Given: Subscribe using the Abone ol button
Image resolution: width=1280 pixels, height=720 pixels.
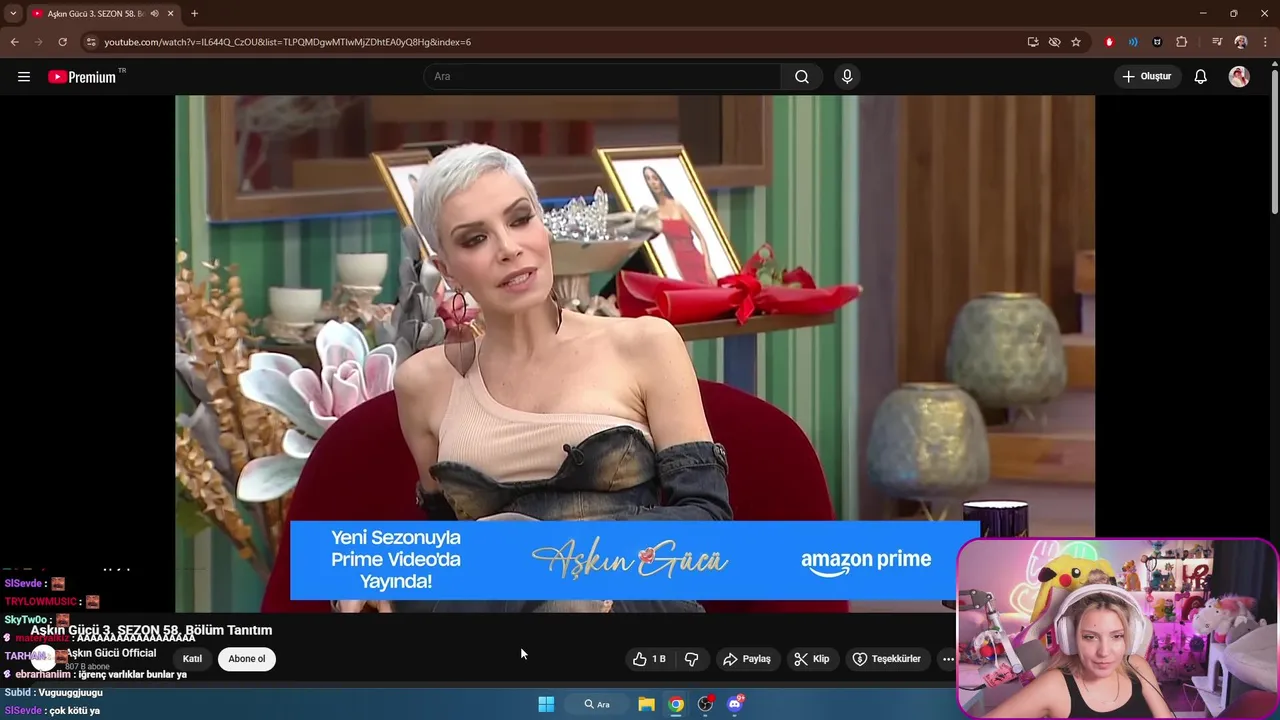Looking at the screenshot, I should pos(247,659).
